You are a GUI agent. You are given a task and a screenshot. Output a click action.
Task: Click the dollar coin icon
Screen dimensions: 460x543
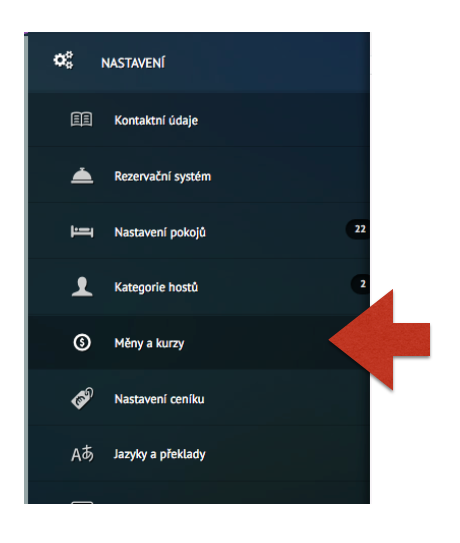point(82,342)
